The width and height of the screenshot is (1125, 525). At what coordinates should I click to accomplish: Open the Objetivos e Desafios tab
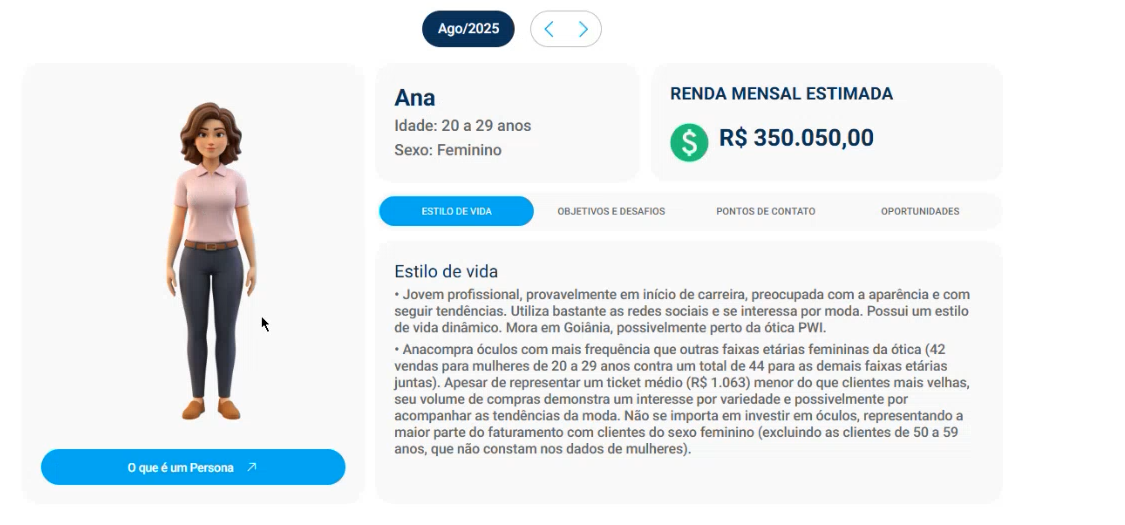click(x=611, y=211)
